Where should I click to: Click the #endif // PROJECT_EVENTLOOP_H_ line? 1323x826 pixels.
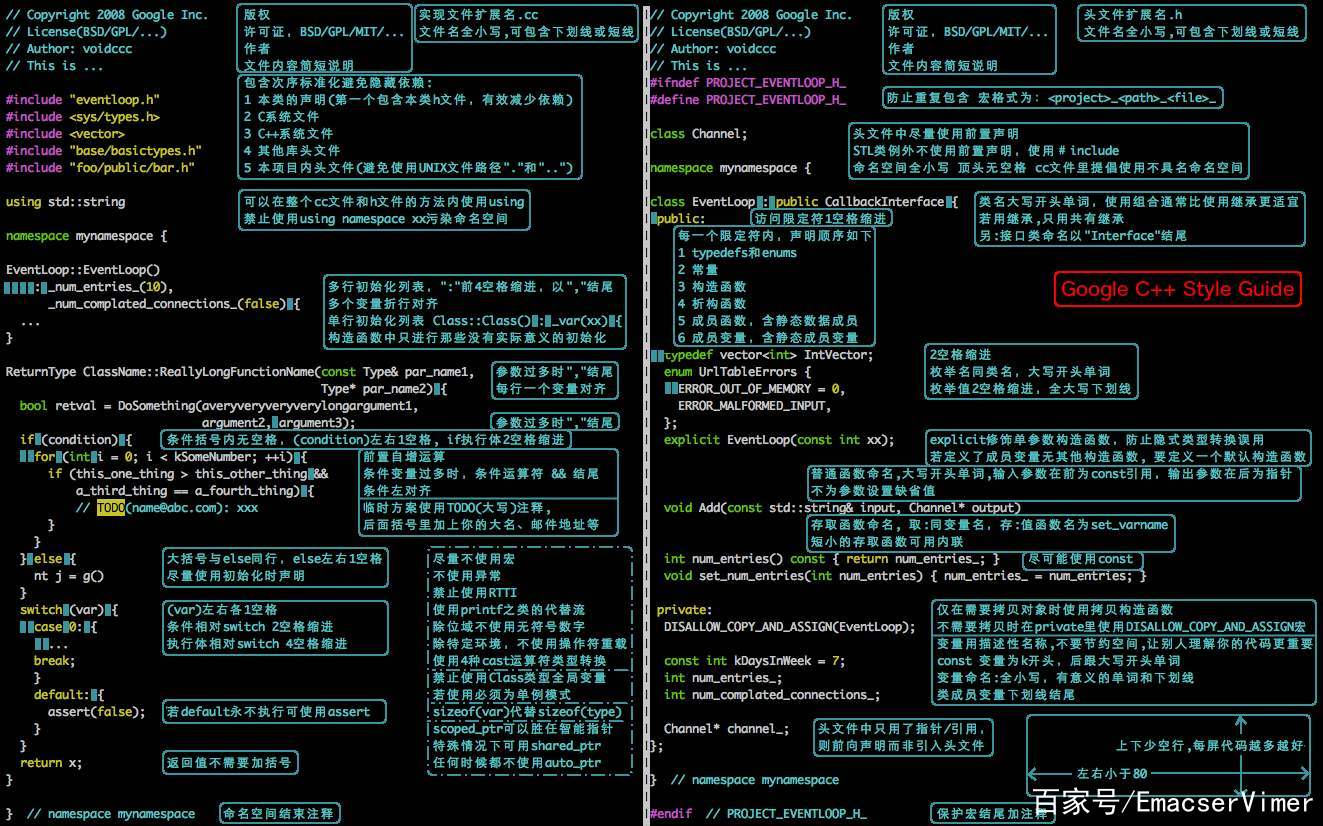pos(758,814)
